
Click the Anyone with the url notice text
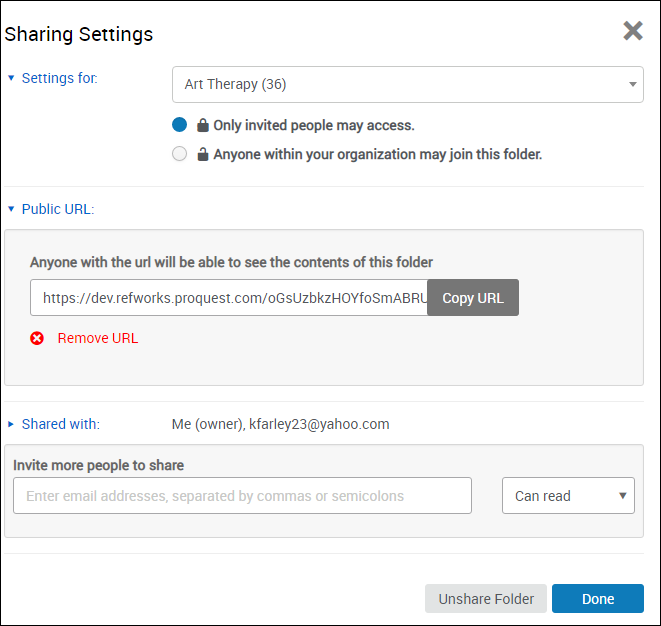tap(231, 262)
